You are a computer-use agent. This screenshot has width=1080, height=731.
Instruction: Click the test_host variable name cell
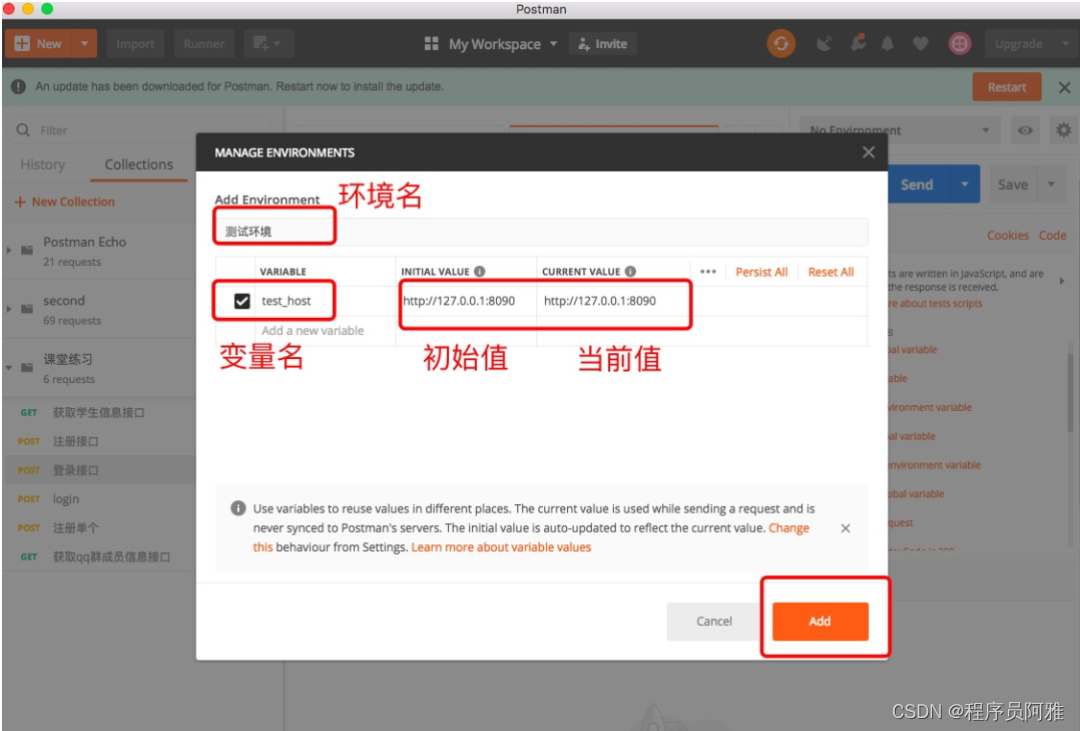[x=324, y=301]
